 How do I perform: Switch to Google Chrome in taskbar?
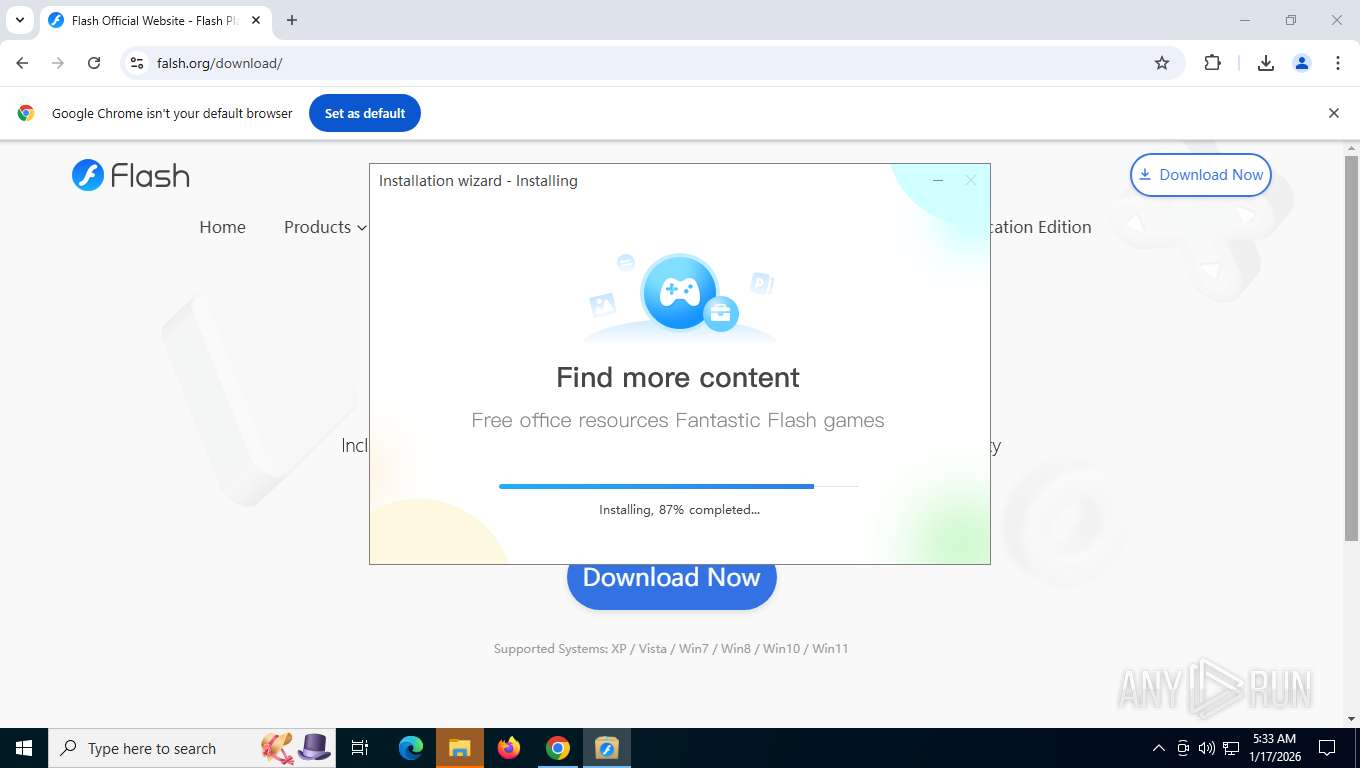pos(557,748)
